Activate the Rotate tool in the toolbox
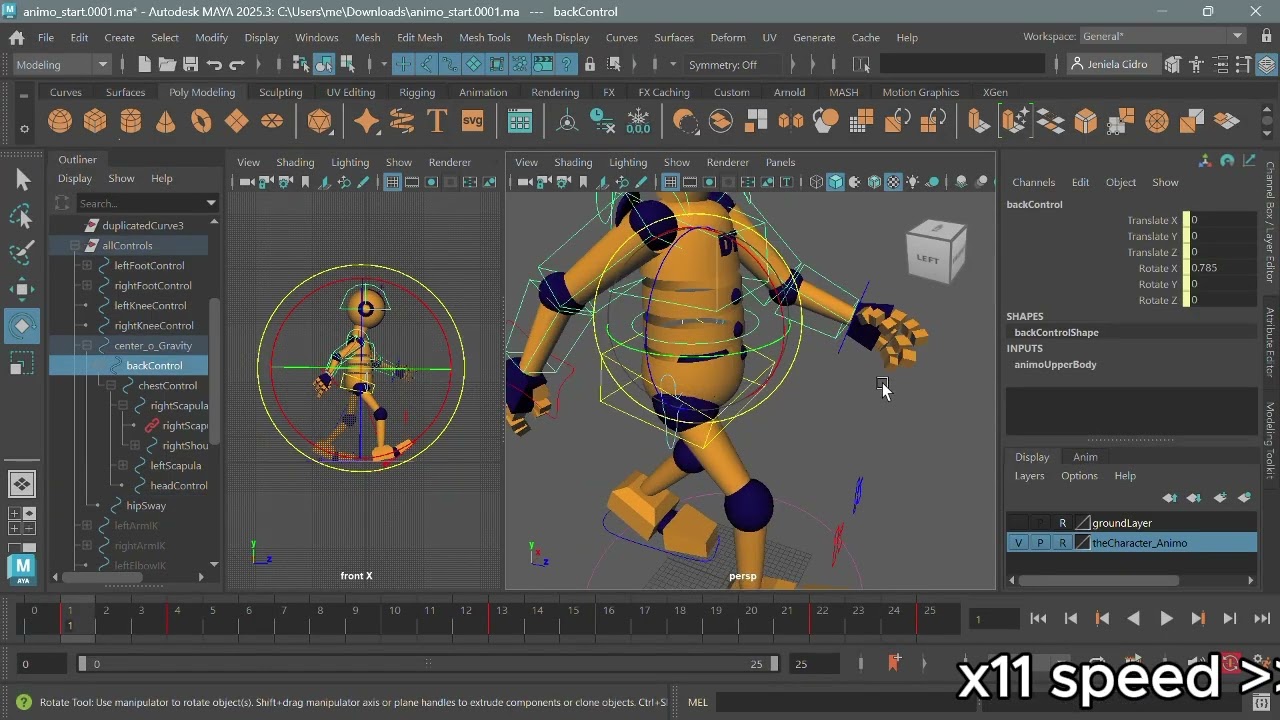Viewport: 1280px width, 720px height. point(22,327)
